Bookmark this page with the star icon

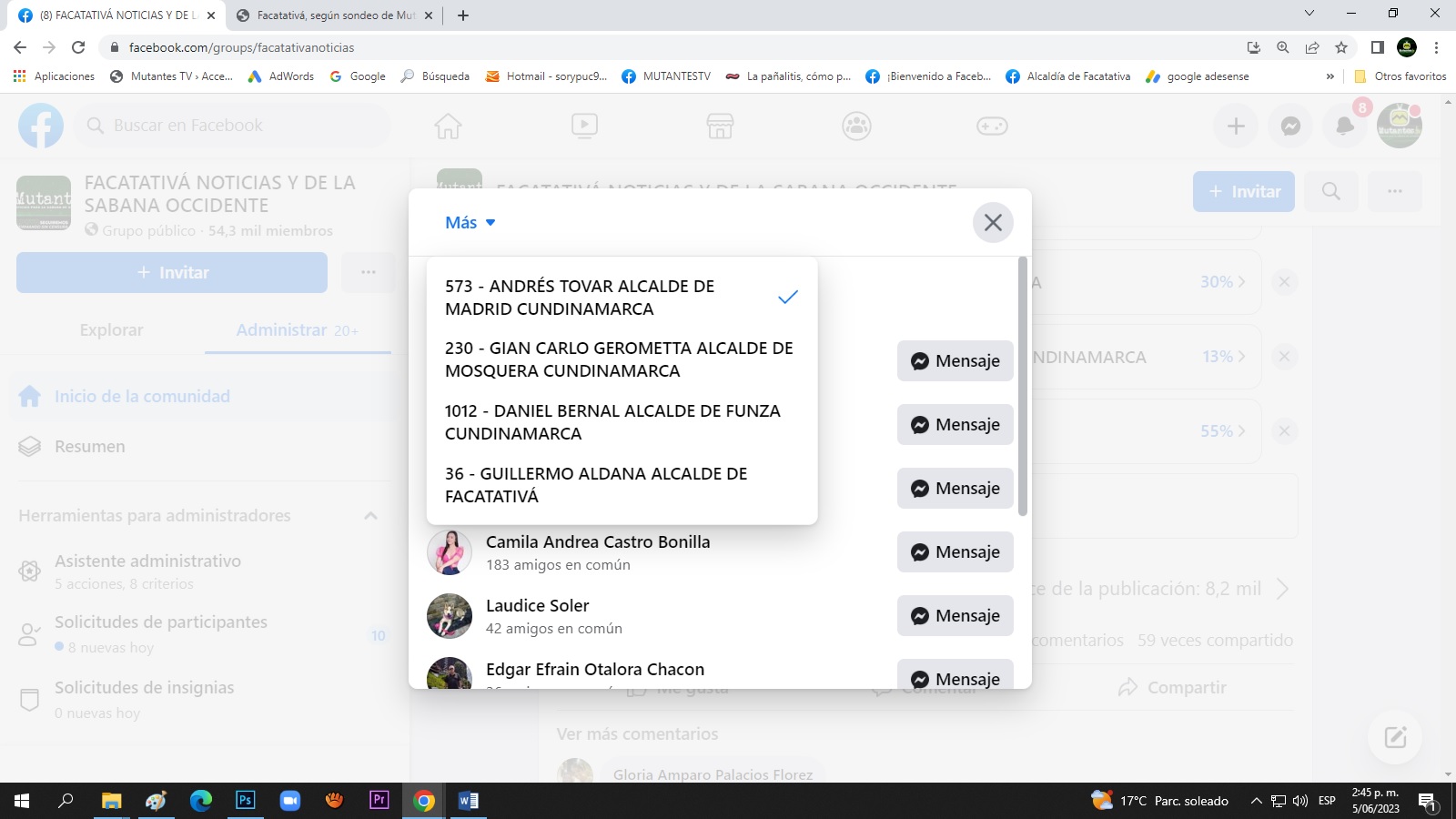[x=1341, y=47]
